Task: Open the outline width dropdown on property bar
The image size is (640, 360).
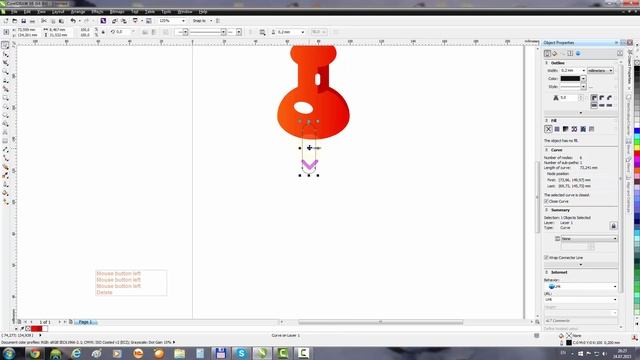Action: (x=302, y=32)
